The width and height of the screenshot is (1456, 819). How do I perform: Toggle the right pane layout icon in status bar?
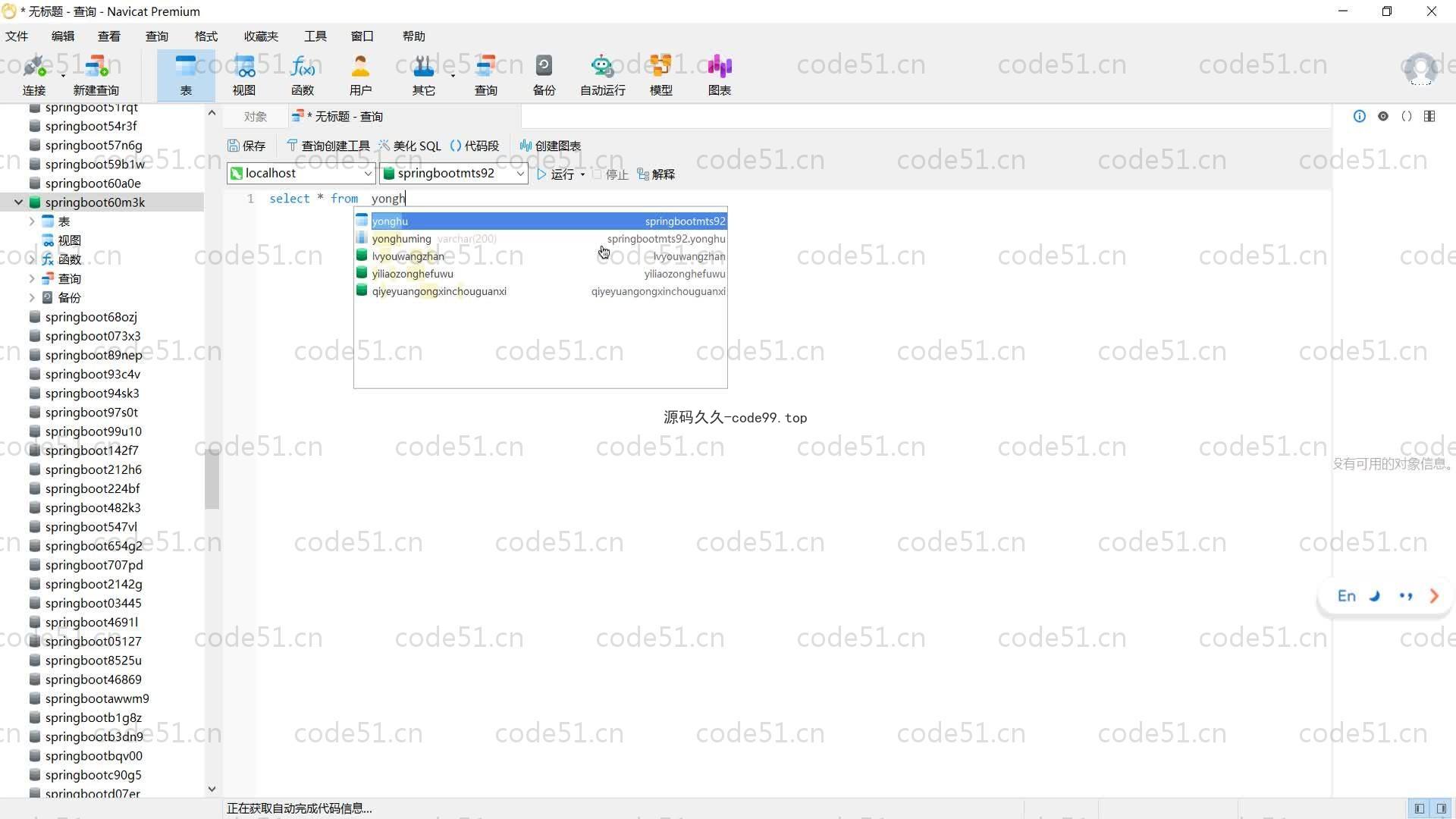click(1441, 808)
